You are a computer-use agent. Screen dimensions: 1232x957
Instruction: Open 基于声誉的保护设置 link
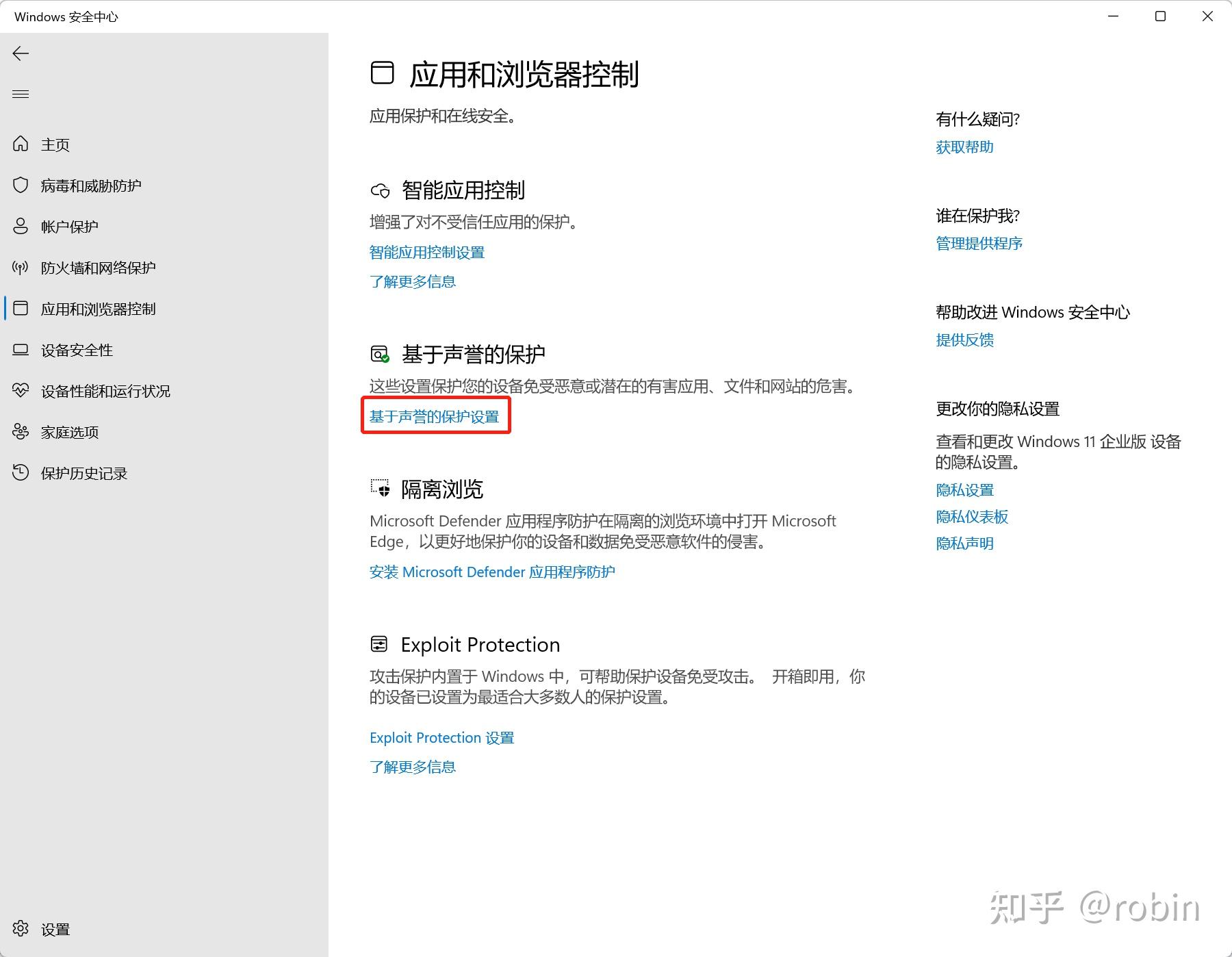pyautogui.click(x=435, y=416)
